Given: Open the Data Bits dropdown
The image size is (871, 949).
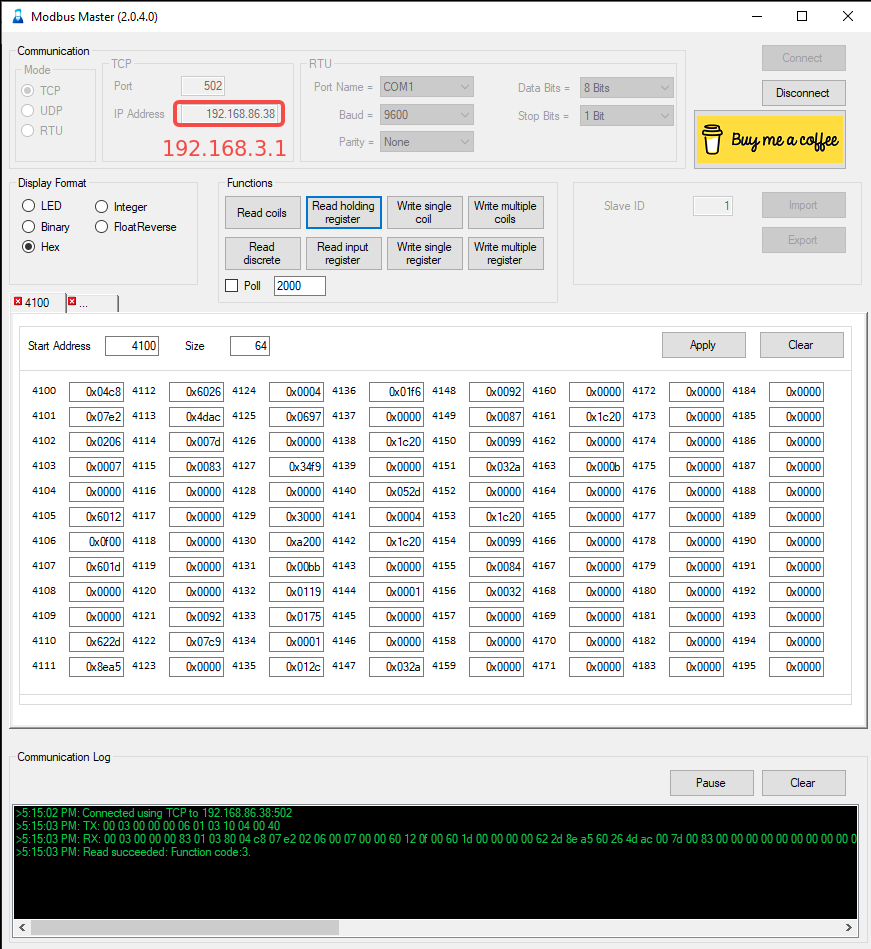Looking at the screenshot, I should pos(626,88).
